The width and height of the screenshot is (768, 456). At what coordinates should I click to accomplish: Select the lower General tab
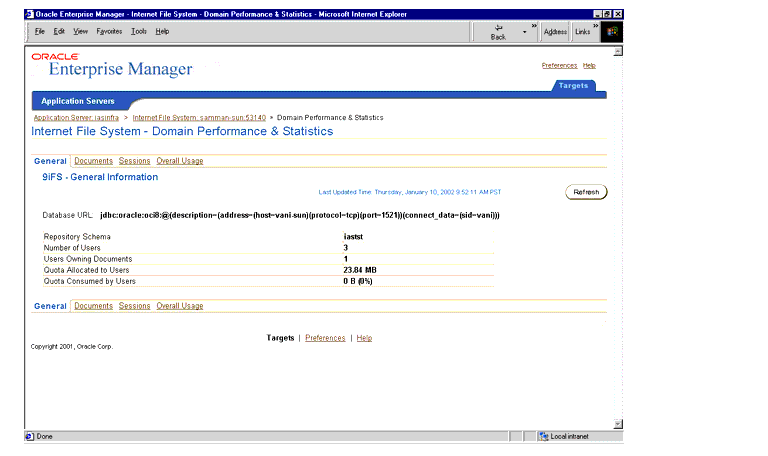point(50,306)
